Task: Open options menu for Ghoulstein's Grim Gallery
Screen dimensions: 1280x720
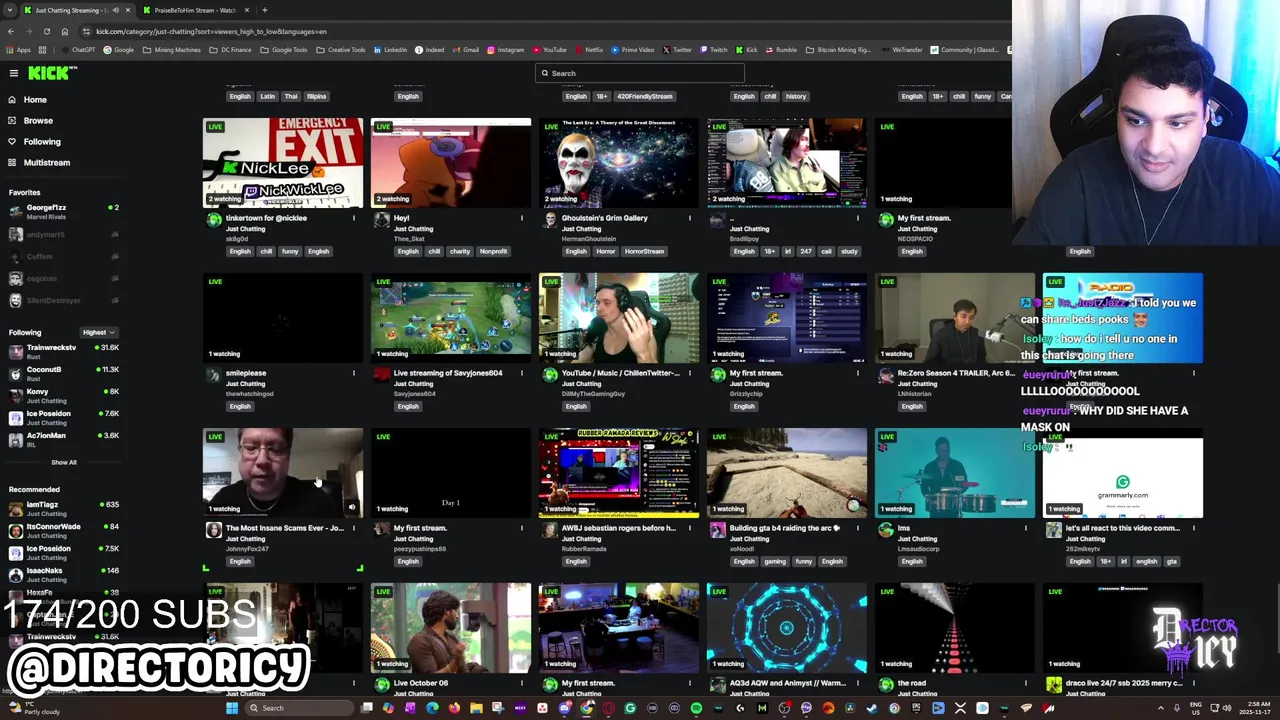Action: [689, 218]
